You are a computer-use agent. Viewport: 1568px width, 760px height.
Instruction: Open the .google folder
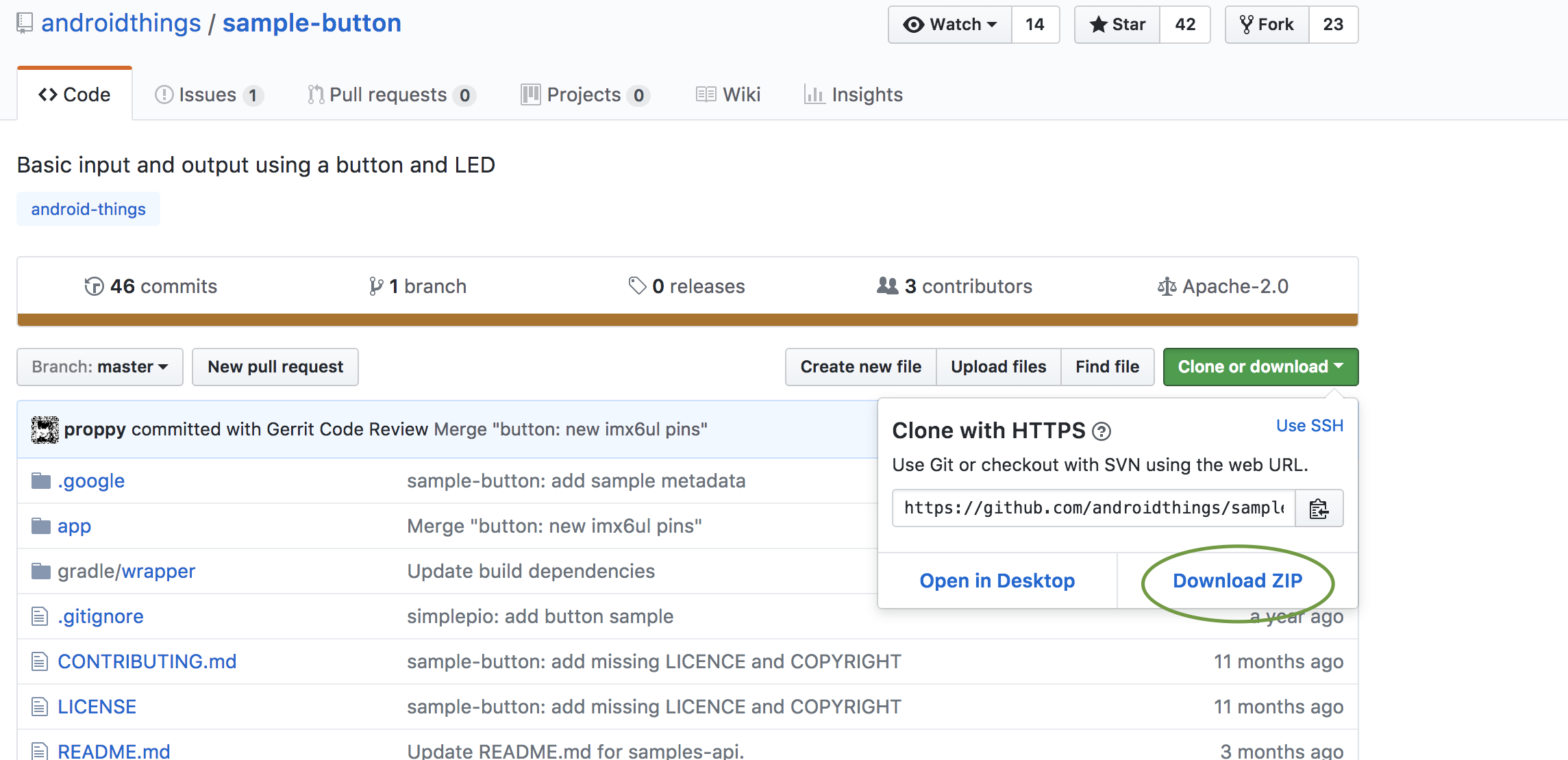click(91, 481)
